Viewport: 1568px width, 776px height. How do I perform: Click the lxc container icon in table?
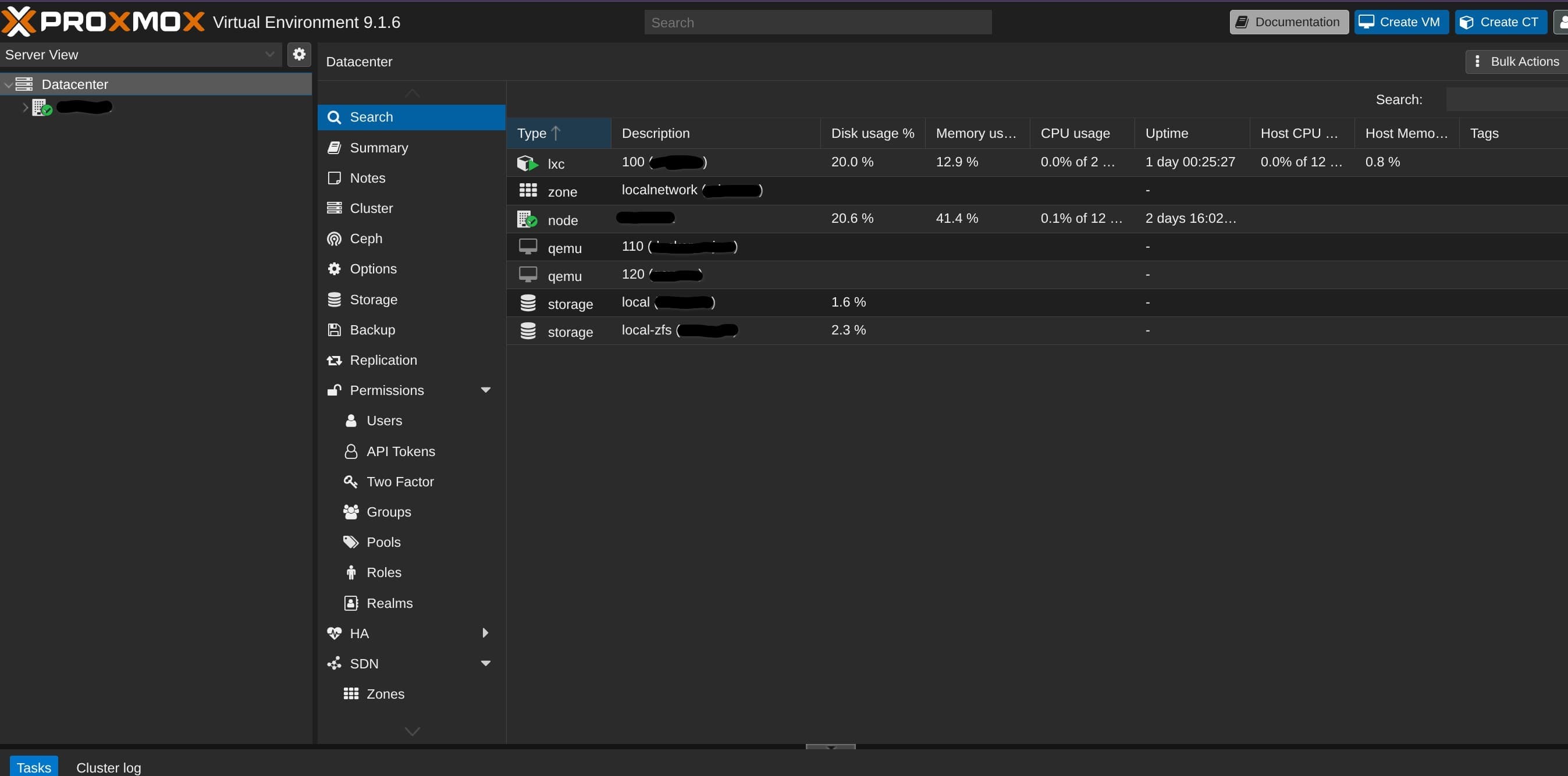527,163
